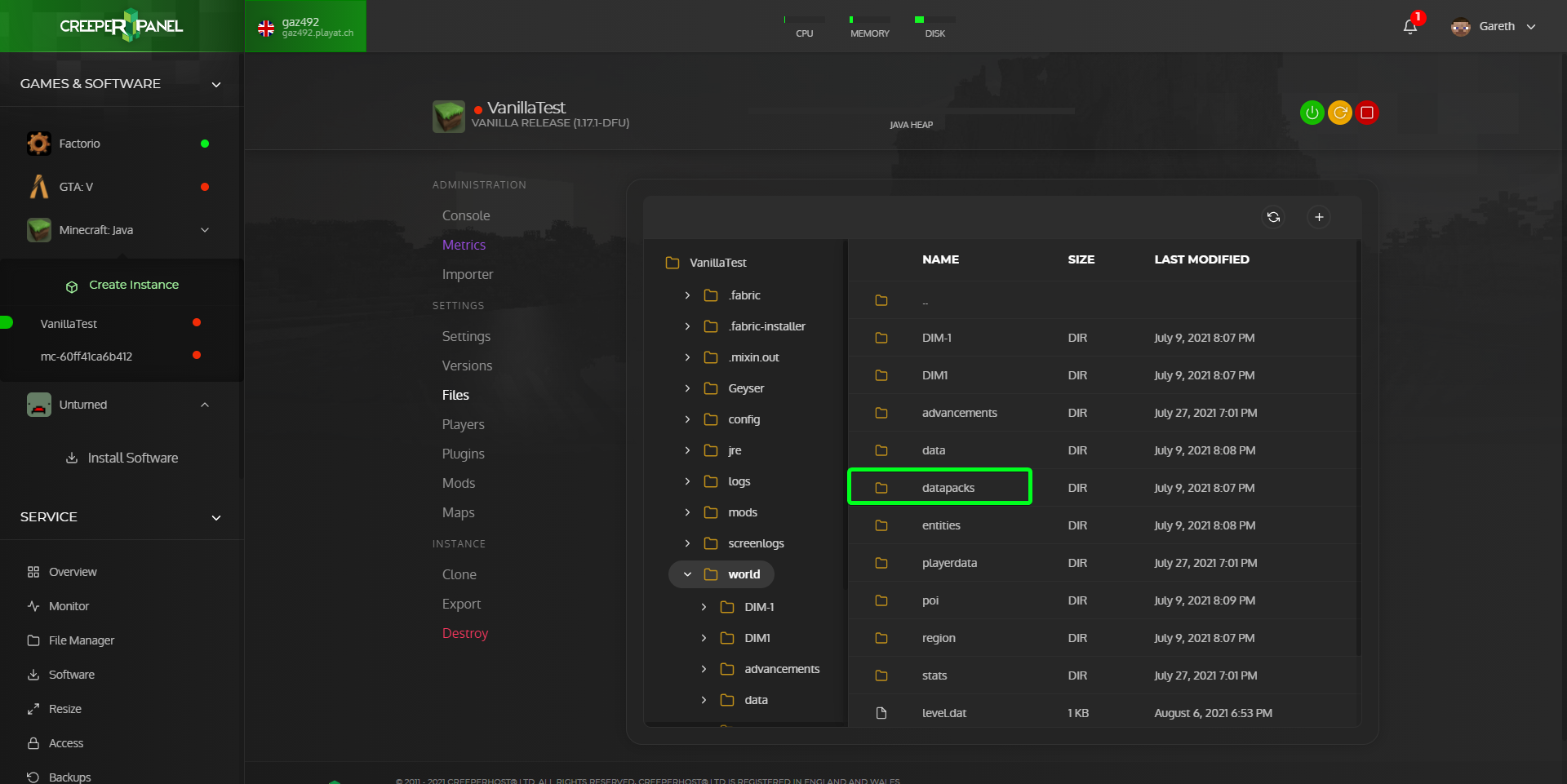Click the red stop server button

[1367, 113]
